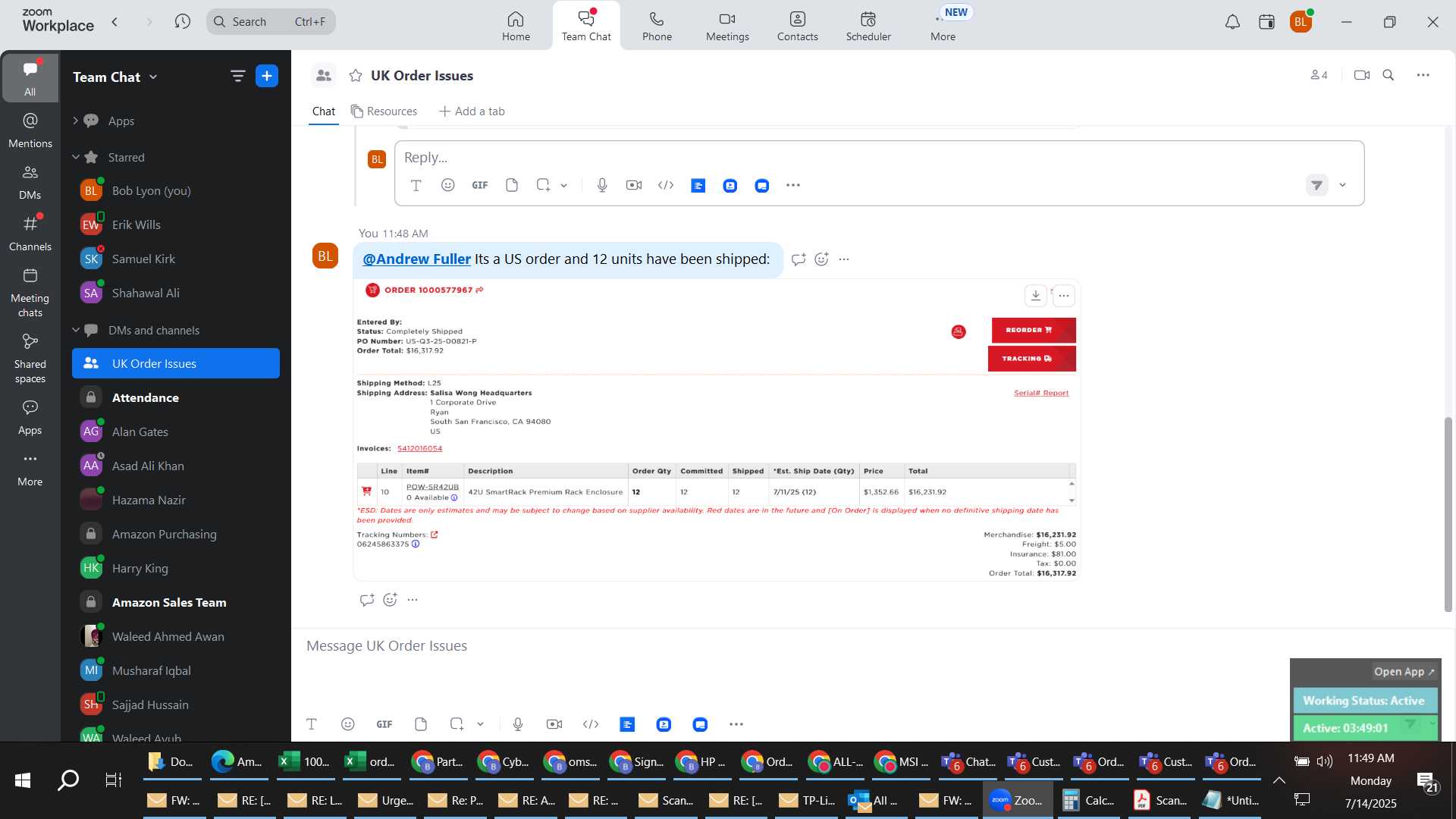Click the @Andrew Fuller mention link
1456x819 pixels.
(416, 259)
